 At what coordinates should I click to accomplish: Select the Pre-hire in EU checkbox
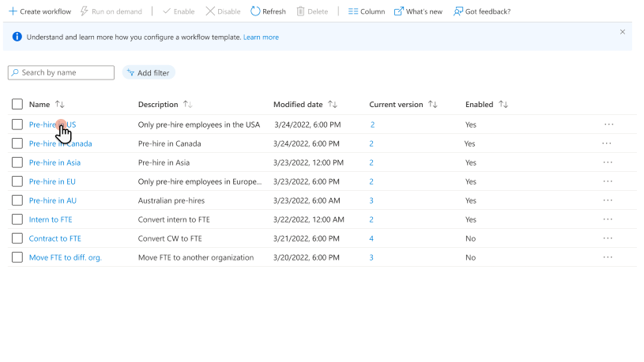[17, 181]
